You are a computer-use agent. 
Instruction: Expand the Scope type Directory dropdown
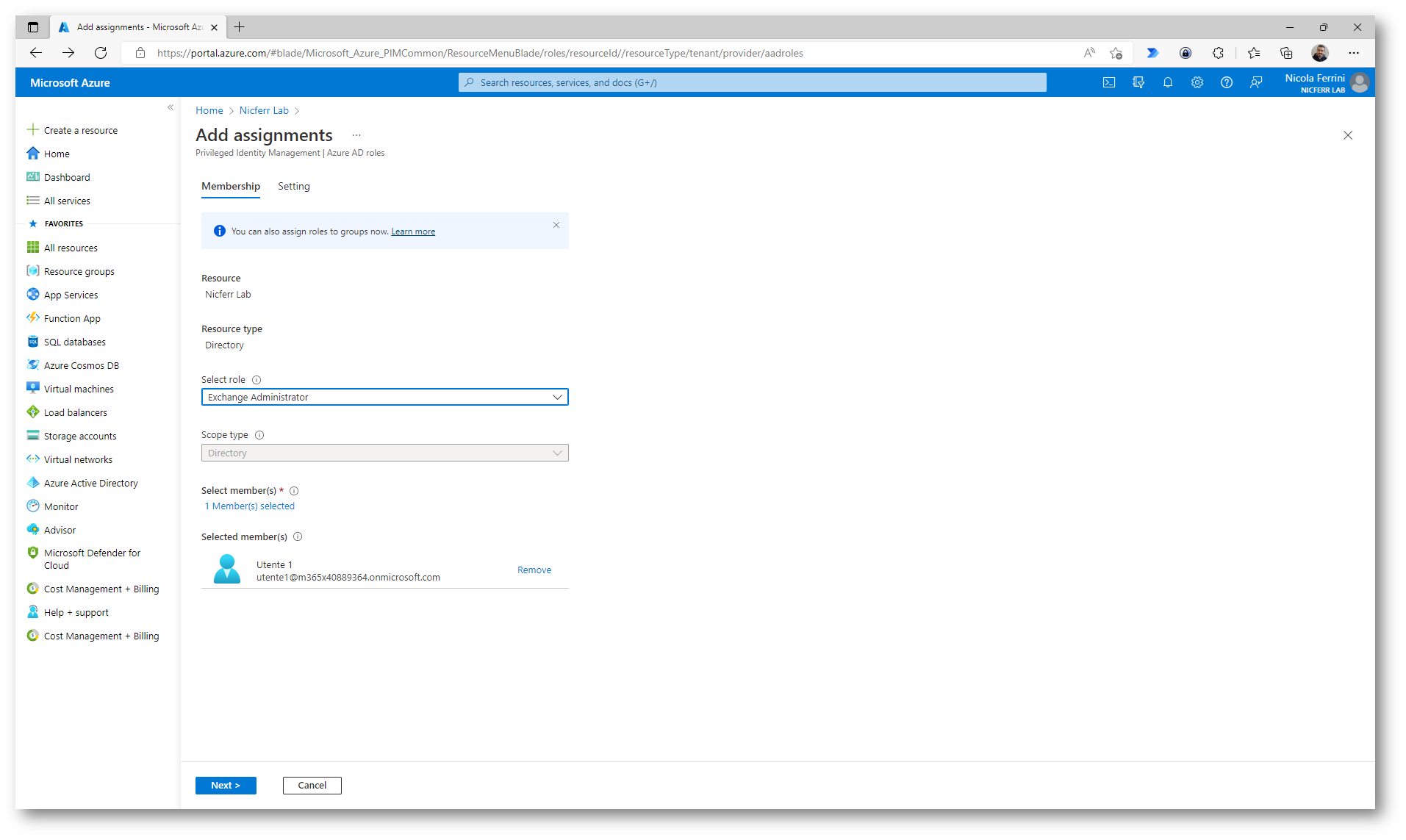pos(385,453)
